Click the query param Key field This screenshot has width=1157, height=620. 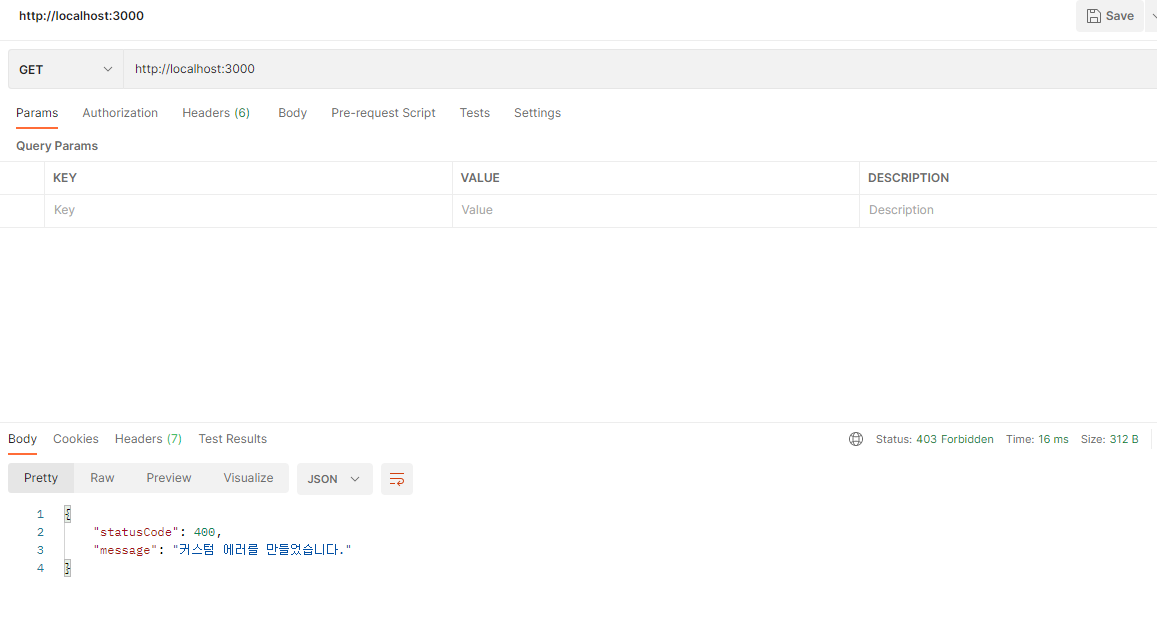248,210
